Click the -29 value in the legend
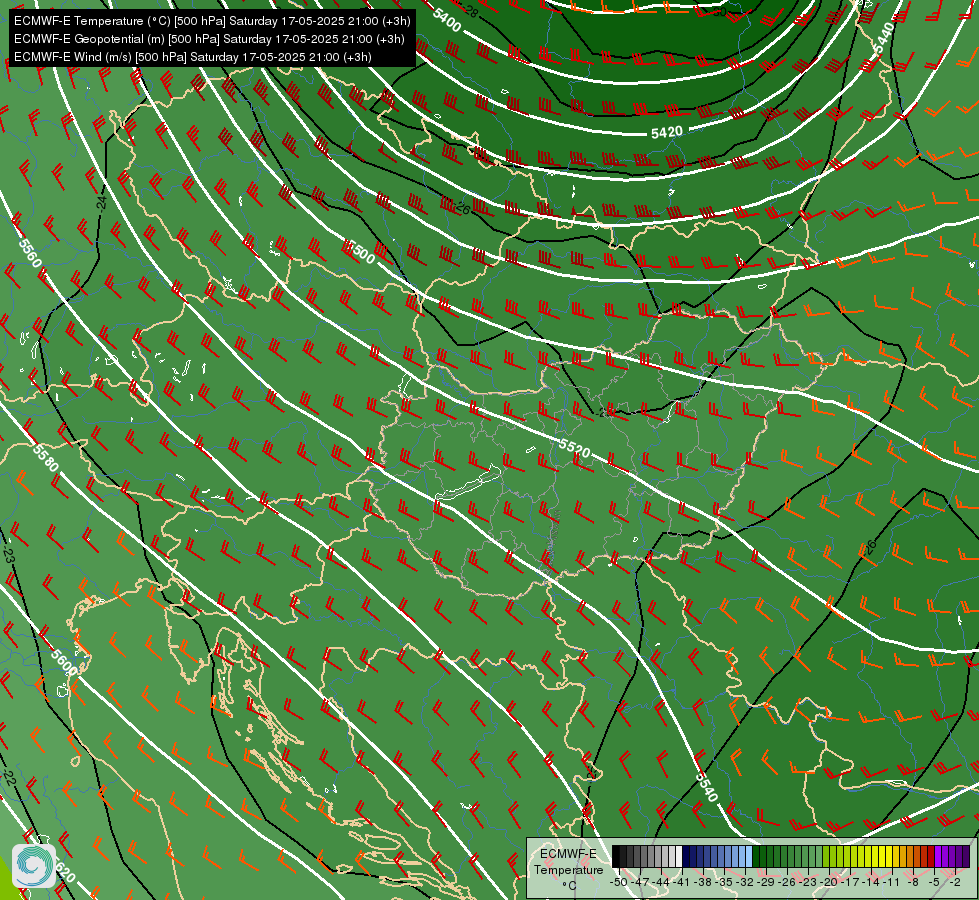Viewport: 979px width, 900px height. tap(765, 882)
